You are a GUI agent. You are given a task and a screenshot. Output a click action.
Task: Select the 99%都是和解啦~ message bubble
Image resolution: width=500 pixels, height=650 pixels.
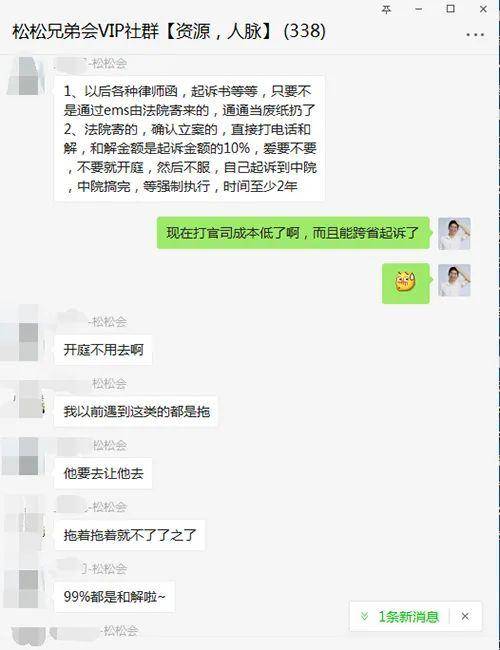click(x=114, y=597)
